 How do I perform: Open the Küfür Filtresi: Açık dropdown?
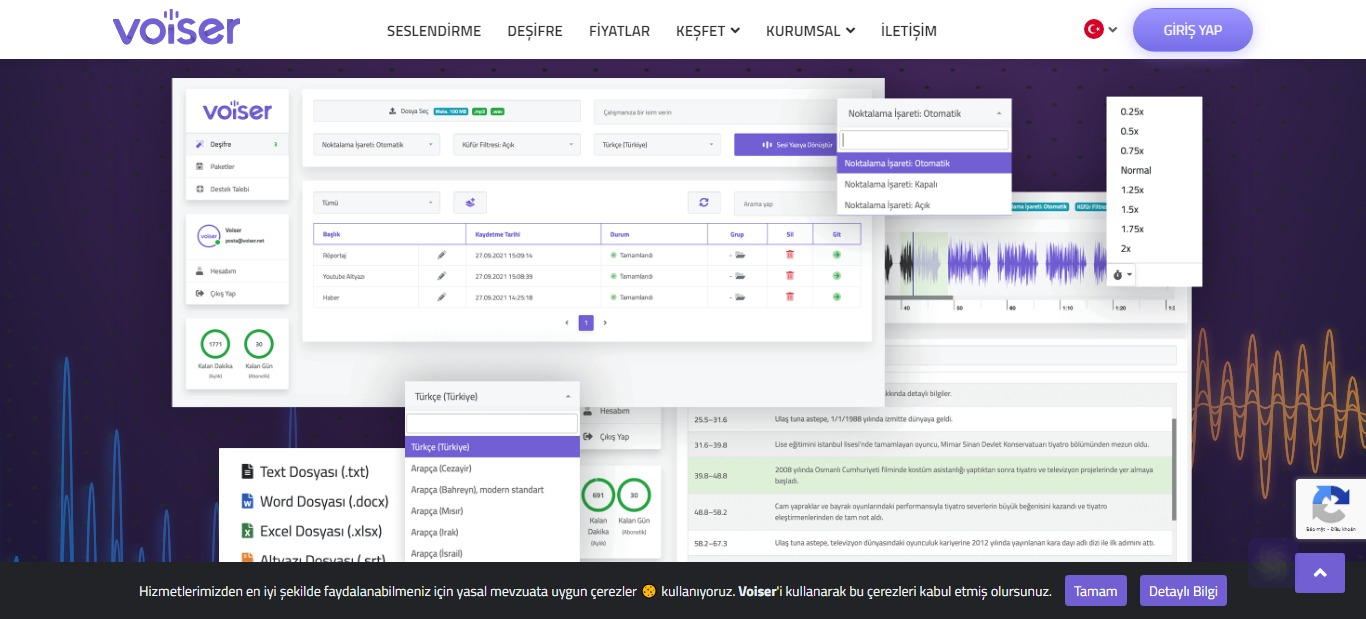[x=516, y=145]
